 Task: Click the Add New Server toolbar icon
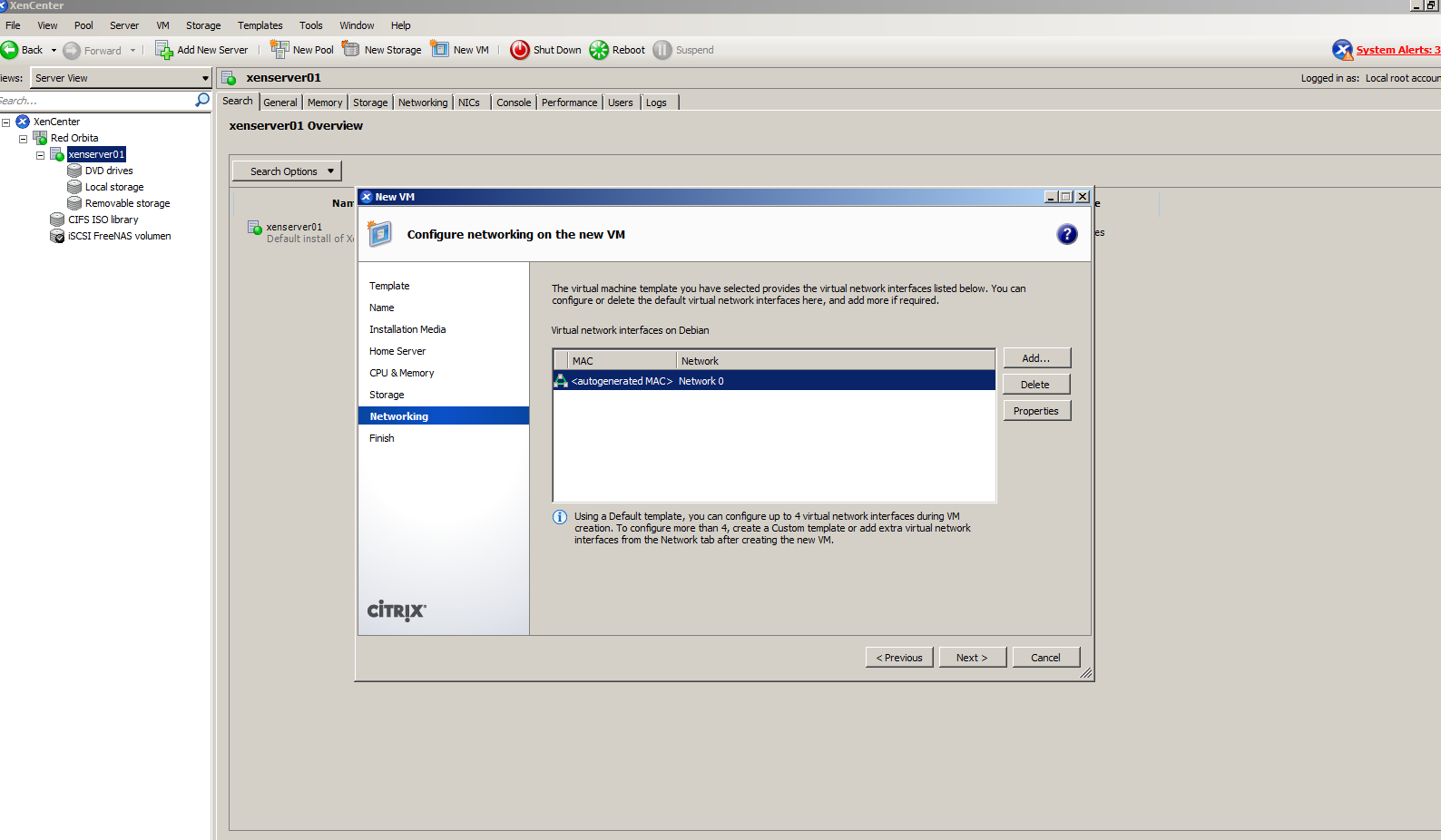(x=164, y=50)
